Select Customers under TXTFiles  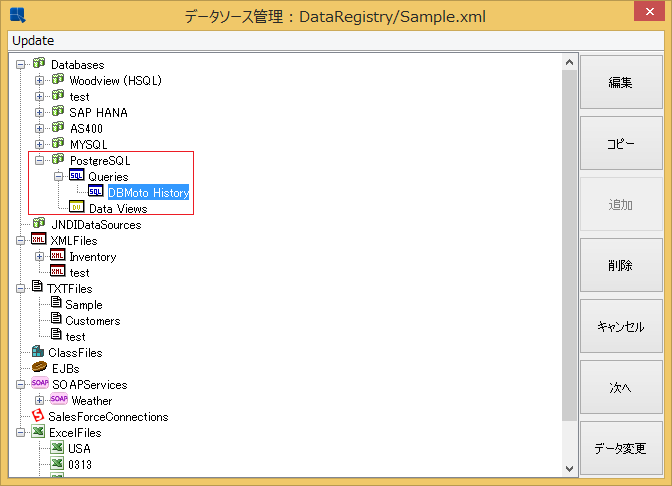click(x=93, y=321)
